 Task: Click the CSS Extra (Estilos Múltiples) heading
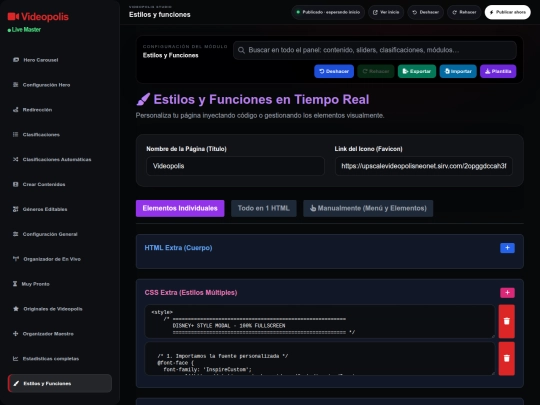coord(191,293)
